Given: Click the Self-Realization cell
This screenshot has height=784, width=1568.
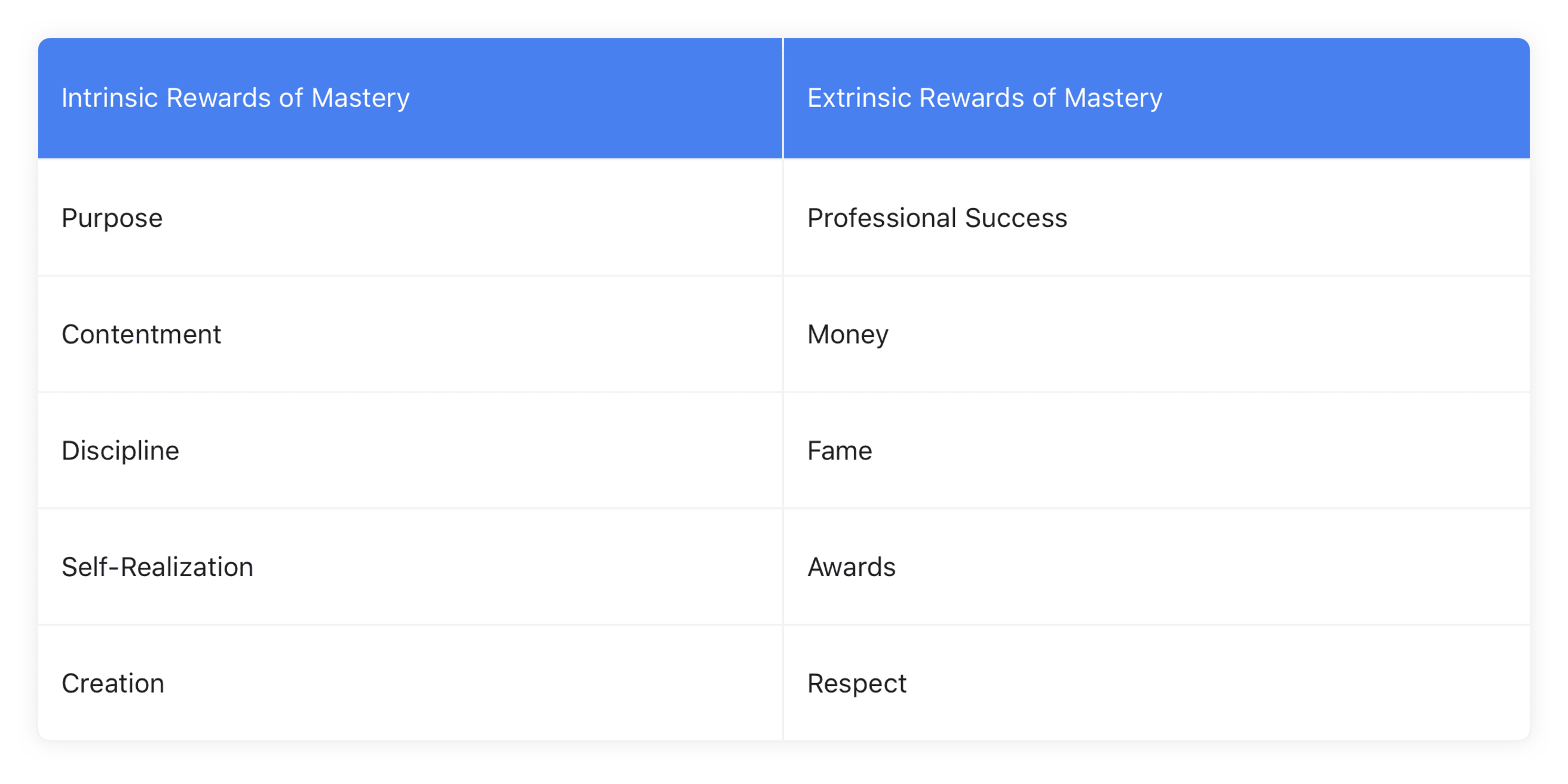Looking at the screenshot, I should [410, 566].
